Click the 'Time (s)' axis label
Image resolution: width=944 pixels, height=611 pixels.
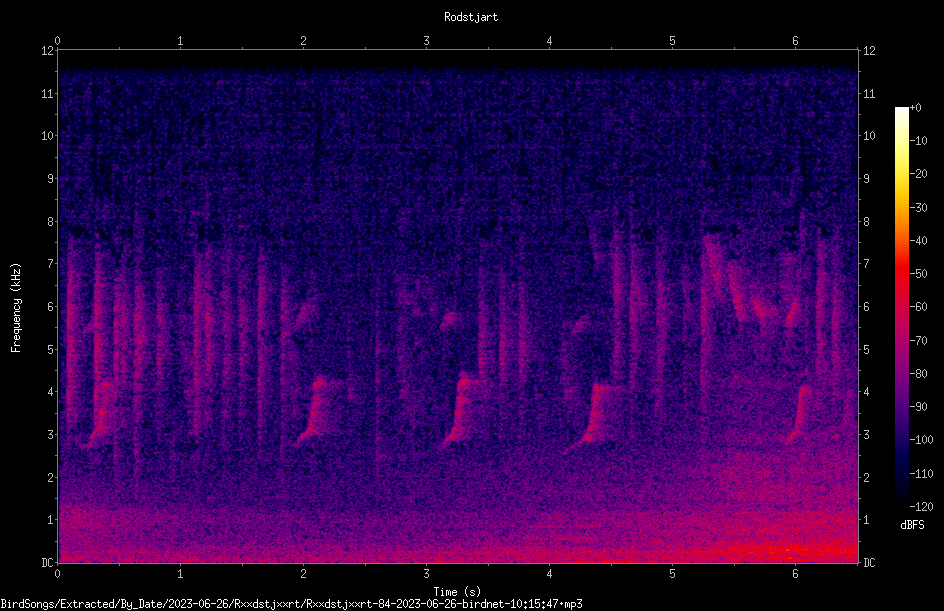click(457, 592)
